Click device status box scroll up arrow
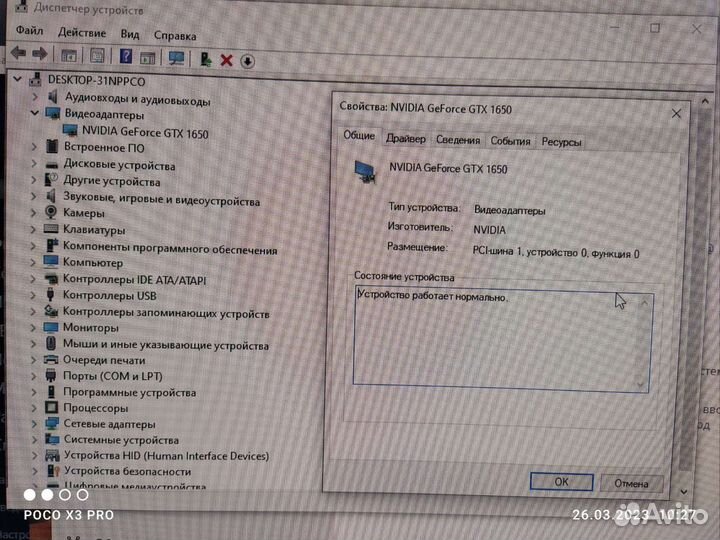 [x=644, y=303]
